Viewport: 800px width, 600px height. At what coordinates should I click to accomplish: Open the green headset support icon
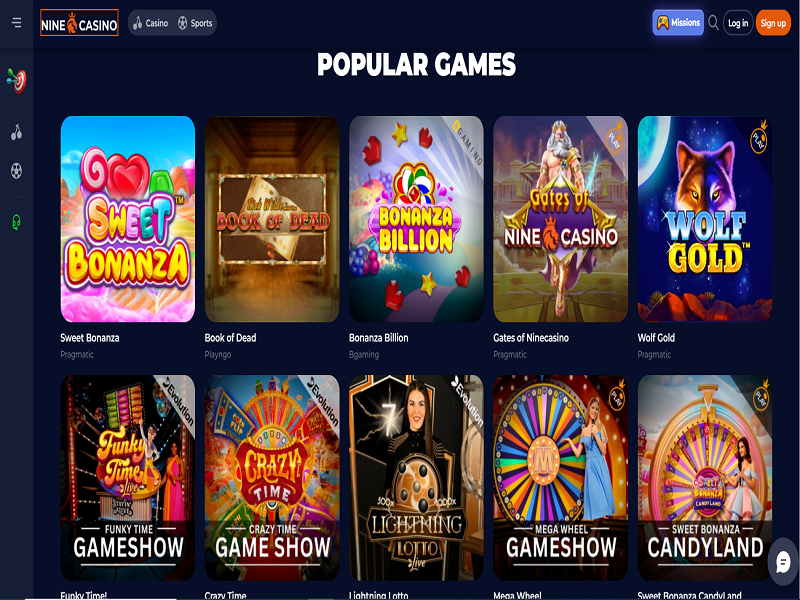(16, 222)
